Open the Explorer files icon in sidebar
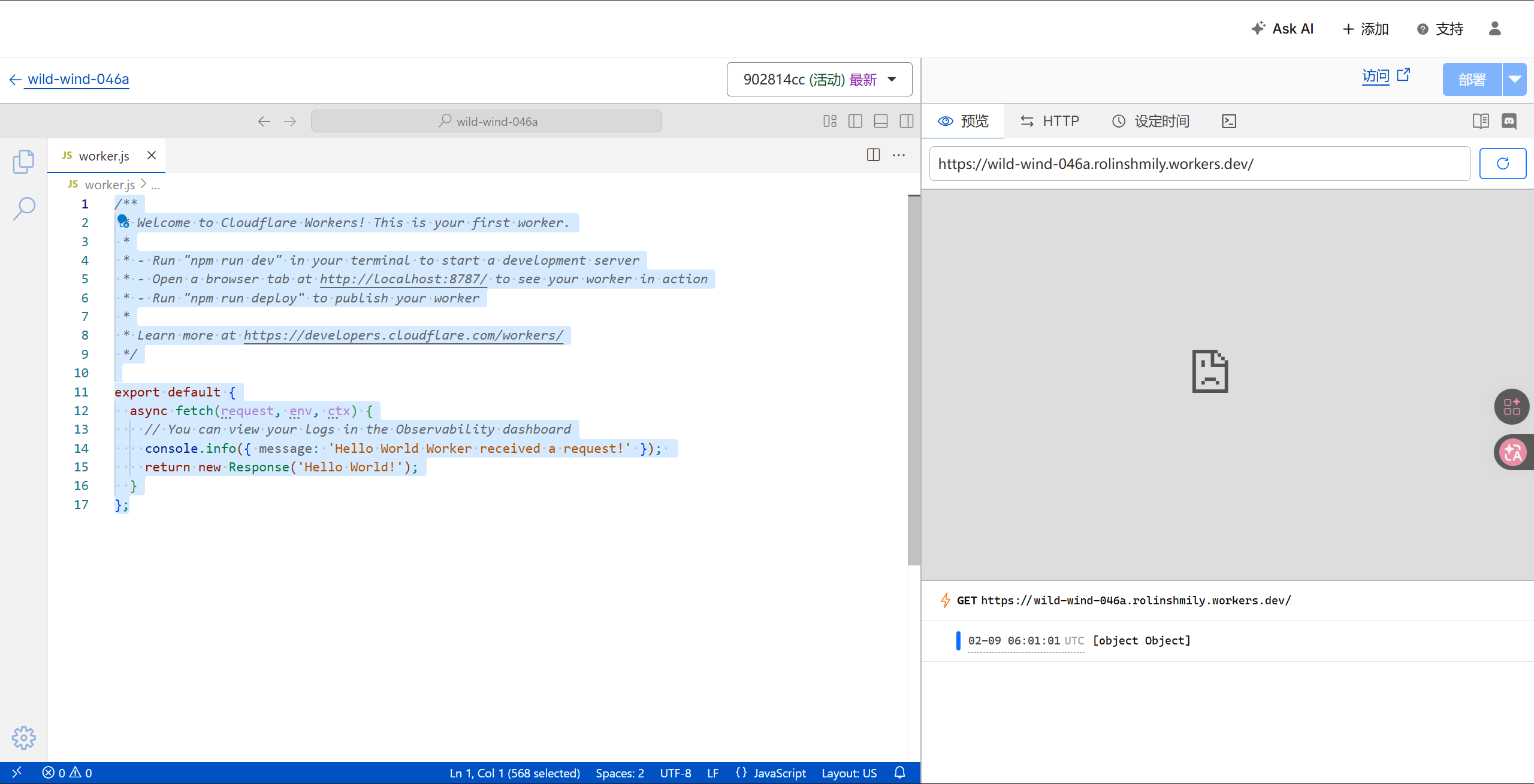Viewport: 1534px width, 784px height. [x=23, y=162]
